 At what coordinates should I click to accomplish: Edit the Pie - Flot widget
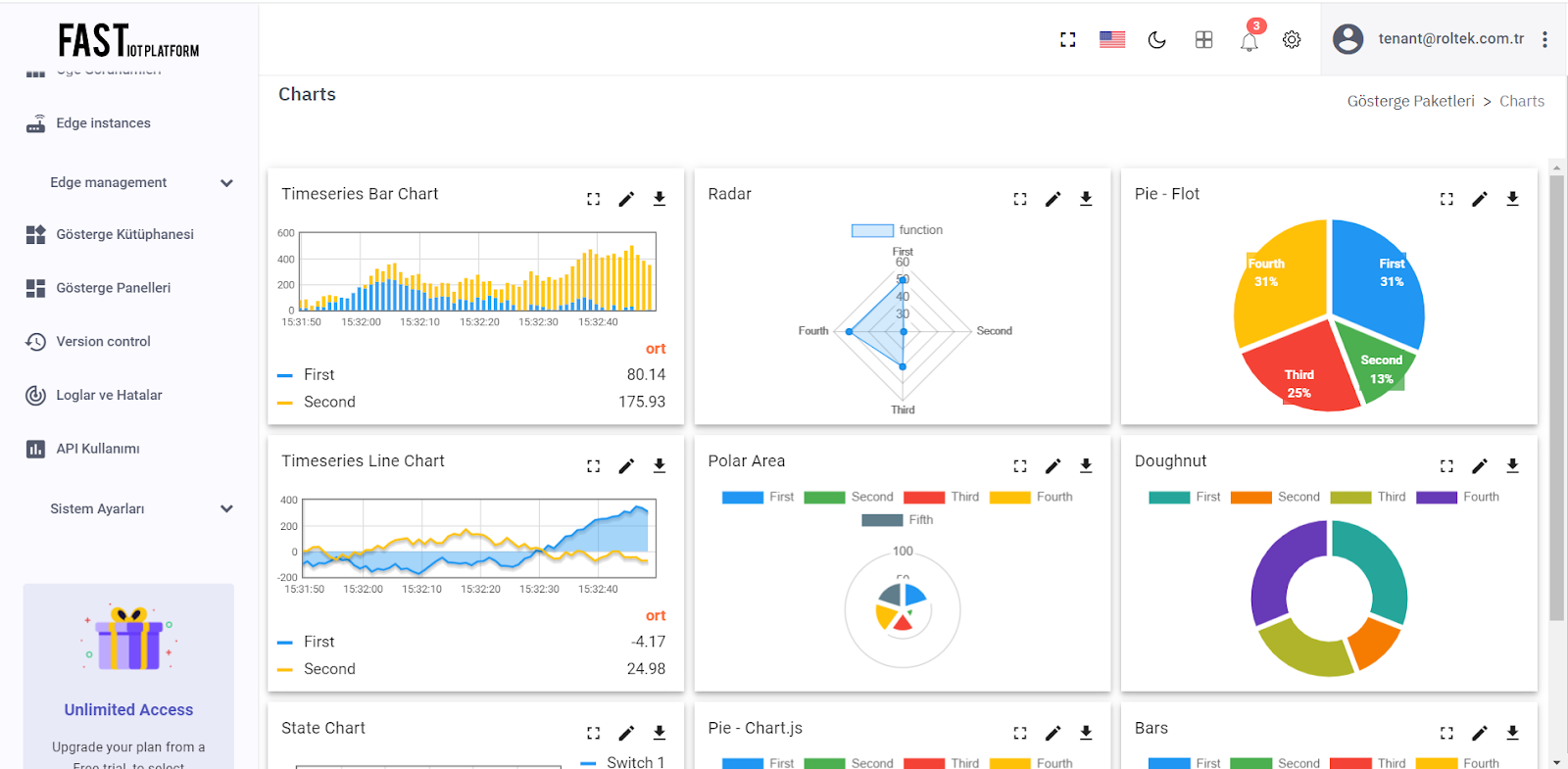1480,199
